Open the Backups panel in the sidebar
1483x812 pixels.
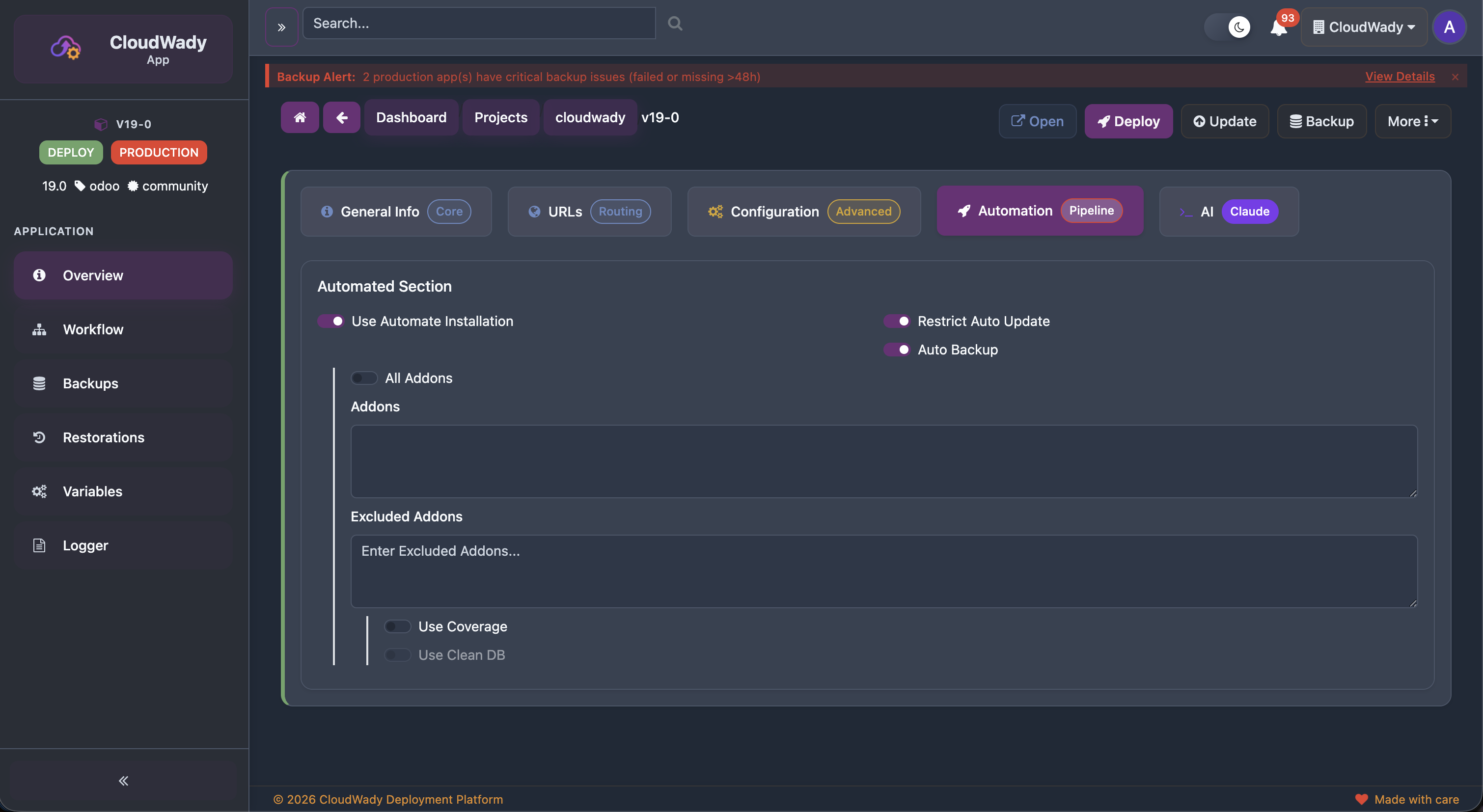pos(90,383)
